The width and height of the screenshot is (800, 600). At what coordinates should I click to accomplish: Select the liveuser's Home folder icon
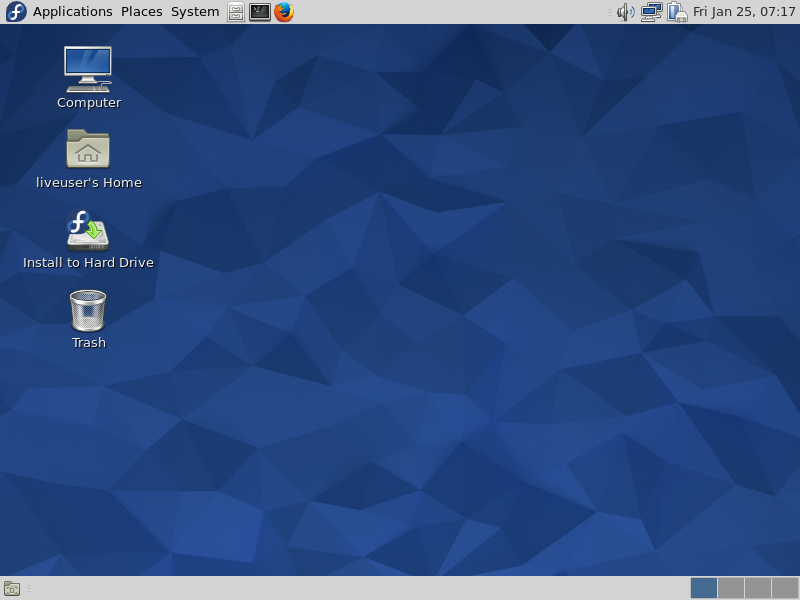[88, 149]
